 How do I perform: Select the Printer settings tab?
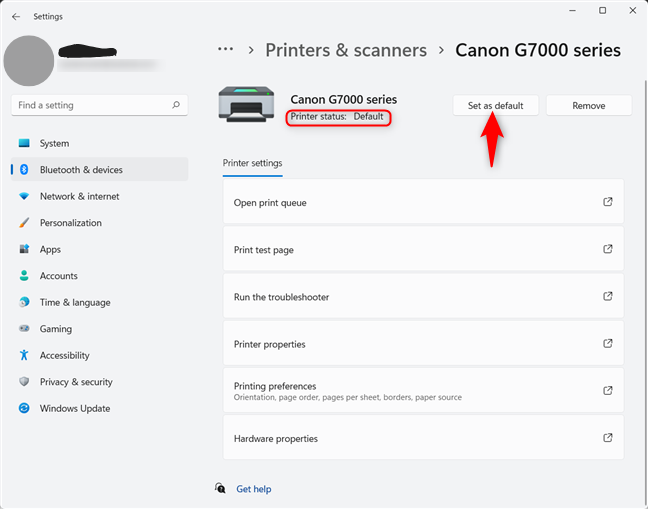point(253,163)
